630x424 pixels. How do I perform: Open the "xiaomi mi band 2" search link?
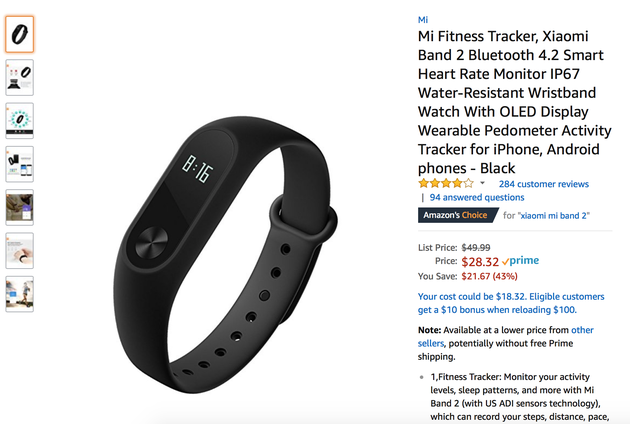point(554,216)
